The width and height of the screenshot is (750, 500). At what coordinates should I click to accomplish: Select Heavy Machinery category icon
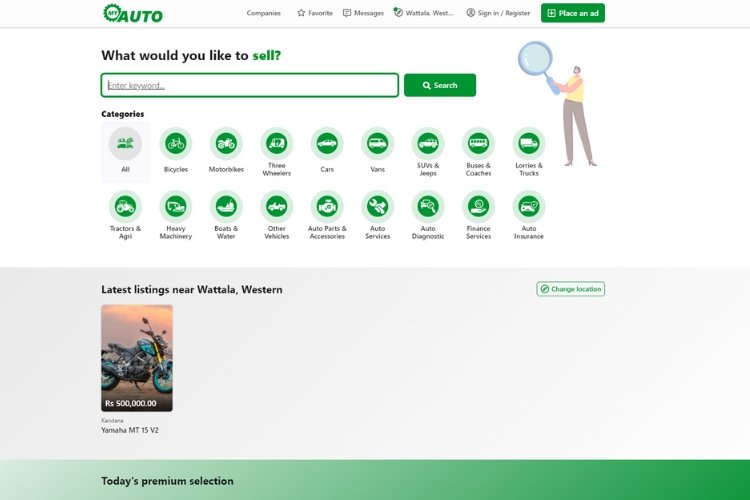click(176, 207)
